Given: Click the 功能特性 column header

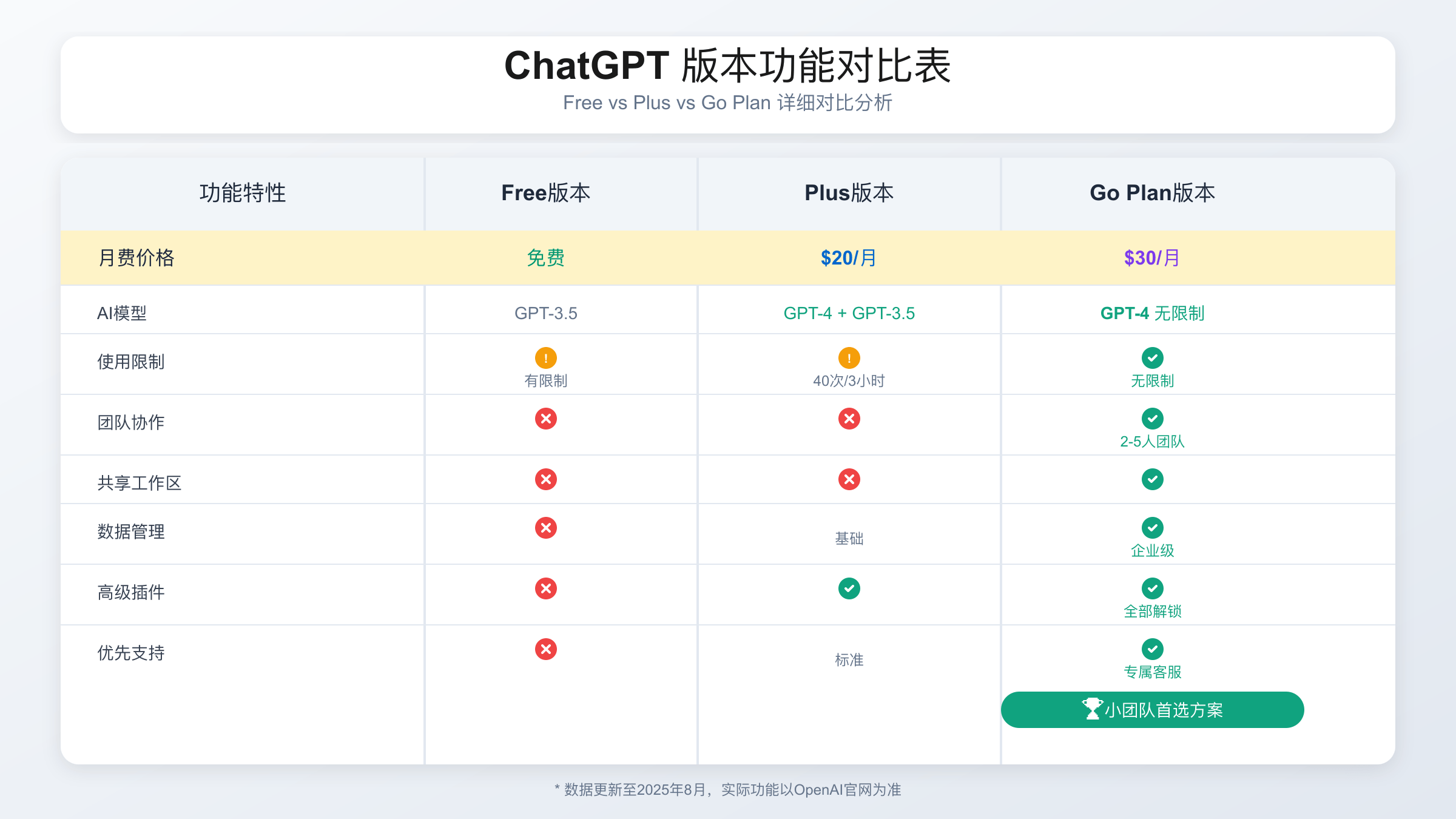Looking at the screenshot, I should click(243, 193).
